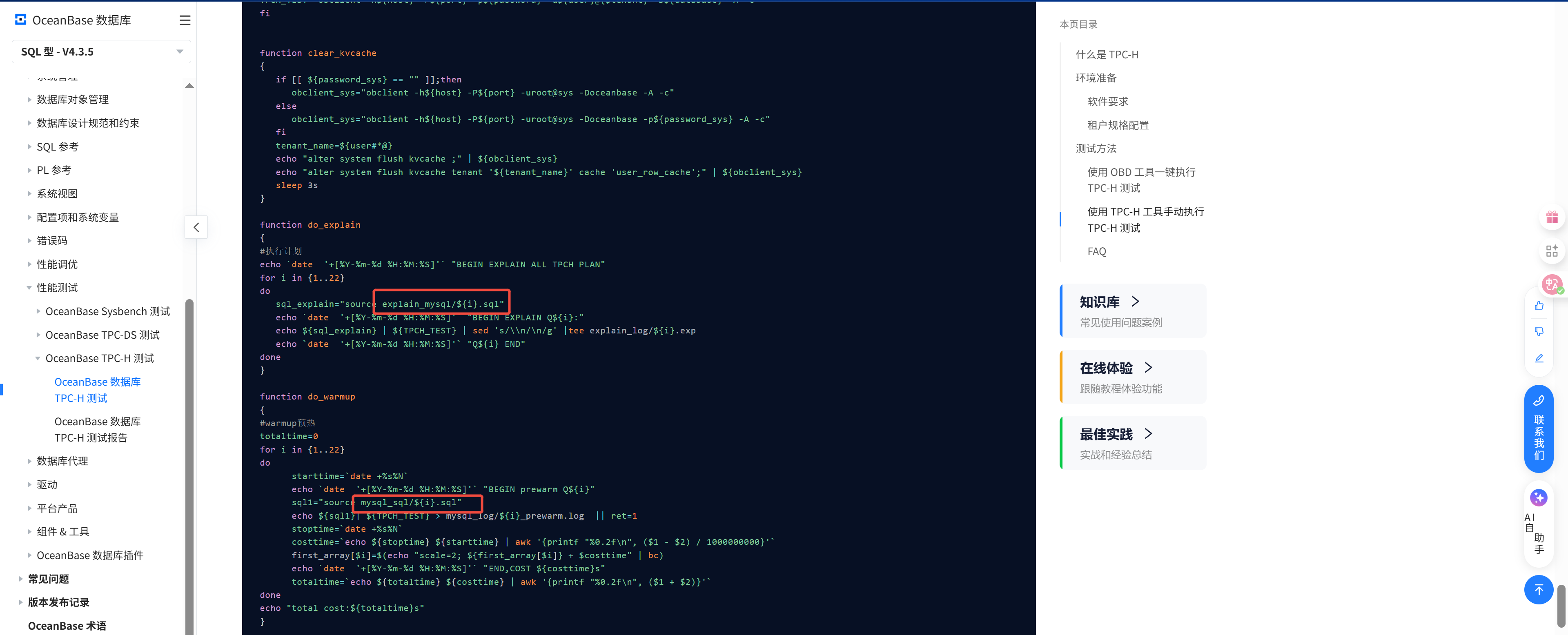Click the sidebar scroll-up arrow
This screenshot has width=1568, height=635.
click(x=189, y=86)
